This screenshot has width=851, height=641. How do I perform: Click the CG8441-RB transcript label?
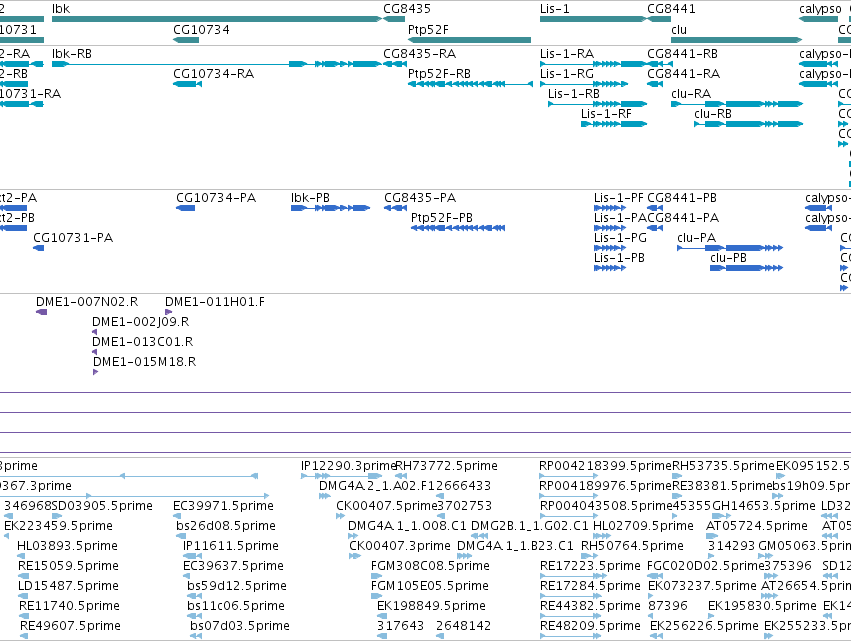tap(682, 54)
